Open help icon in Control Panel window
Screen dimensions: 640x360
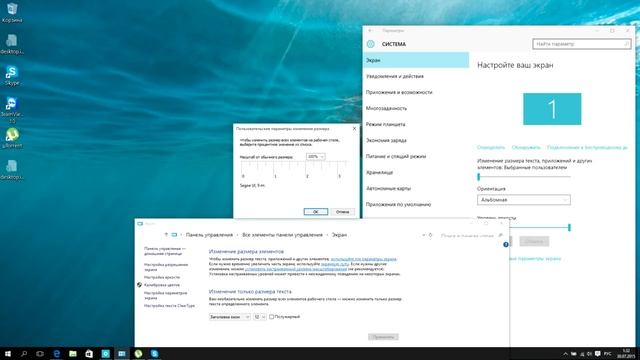(x=506, y=244)
